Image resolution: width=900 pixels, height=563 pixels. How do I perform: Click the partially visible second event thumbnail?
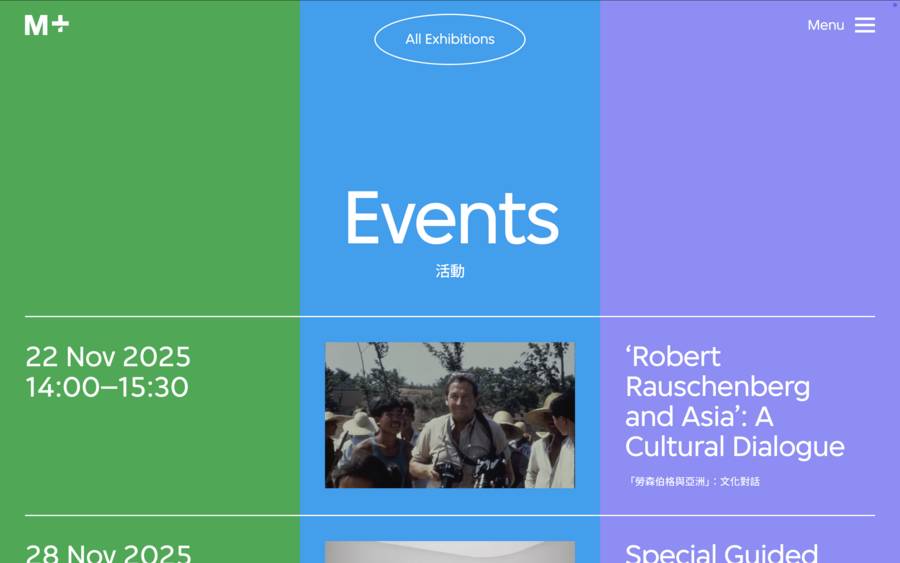click(x=450, y=552)
